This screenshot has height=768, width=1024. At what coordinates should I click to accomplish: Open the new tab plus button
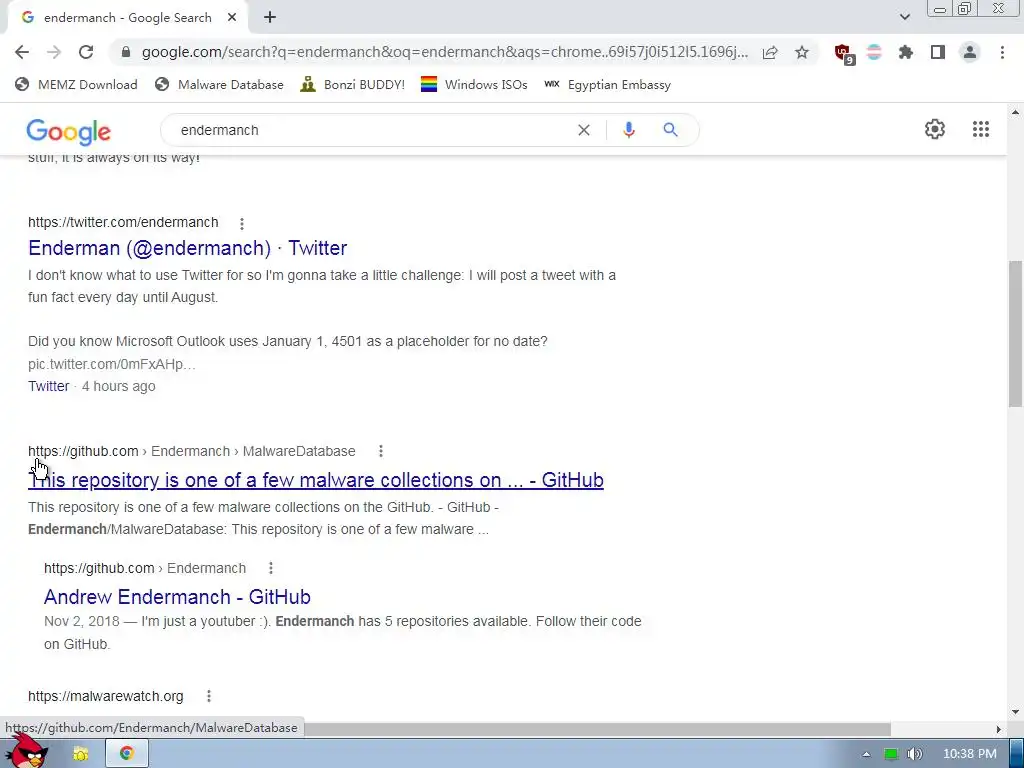(x=270, y=18)
